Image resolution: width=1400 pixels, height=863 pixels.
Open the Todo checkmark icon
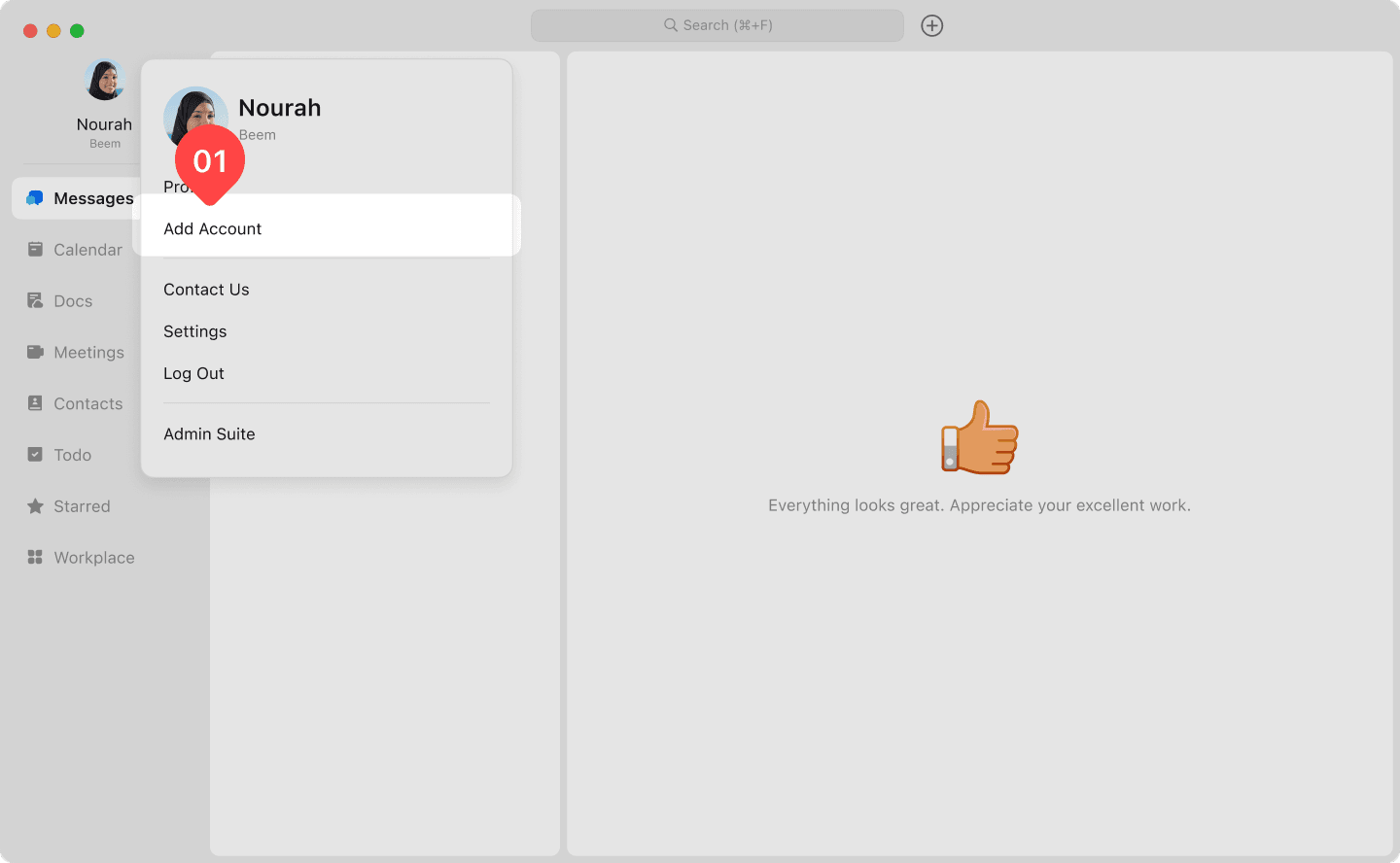pyautogui.click(x=35, y=455)
